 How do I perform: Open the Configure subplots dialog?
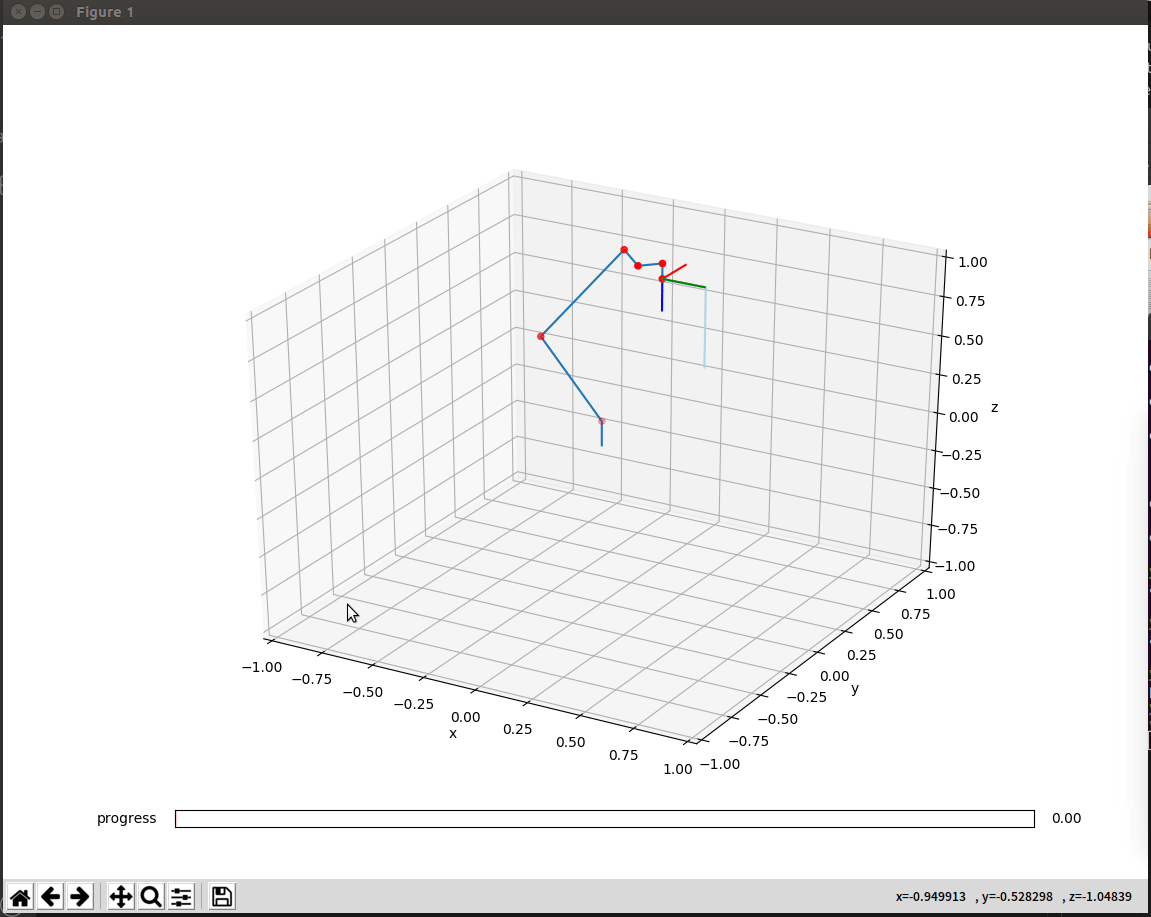tap(181, 896)
